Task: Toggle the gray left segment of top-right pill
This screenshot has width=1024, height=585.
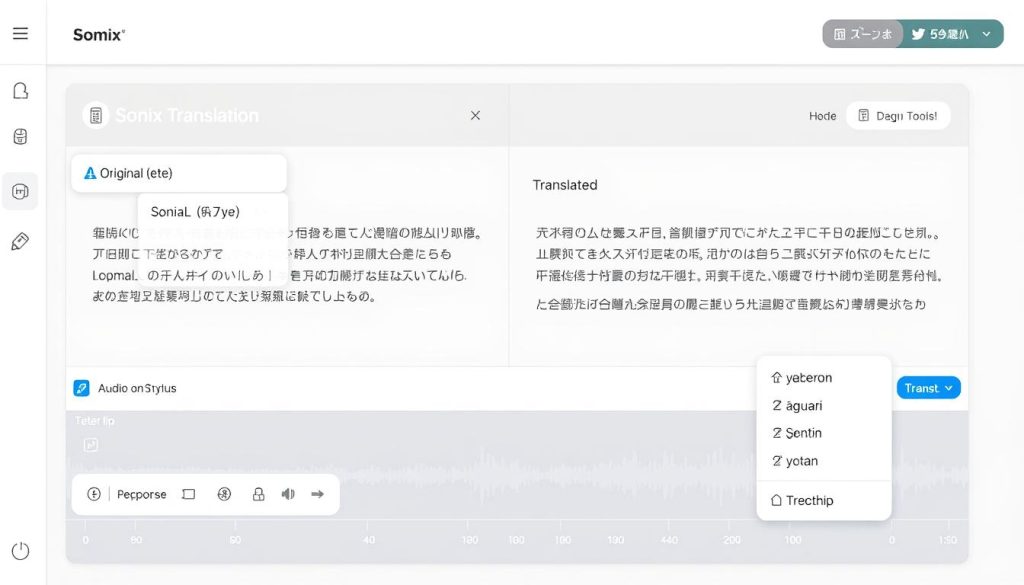Action: coord(862,34)
